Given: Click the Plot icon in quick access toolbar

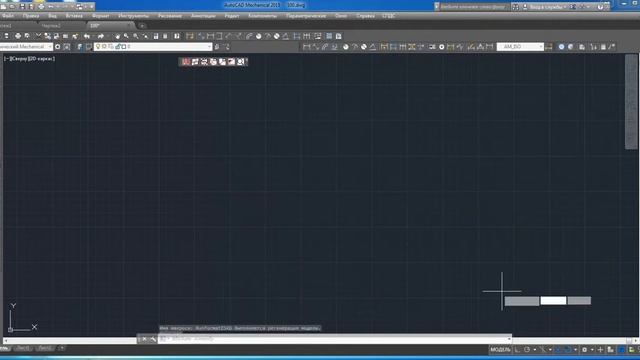Looking at the screenshot, I should click(41, 7).
